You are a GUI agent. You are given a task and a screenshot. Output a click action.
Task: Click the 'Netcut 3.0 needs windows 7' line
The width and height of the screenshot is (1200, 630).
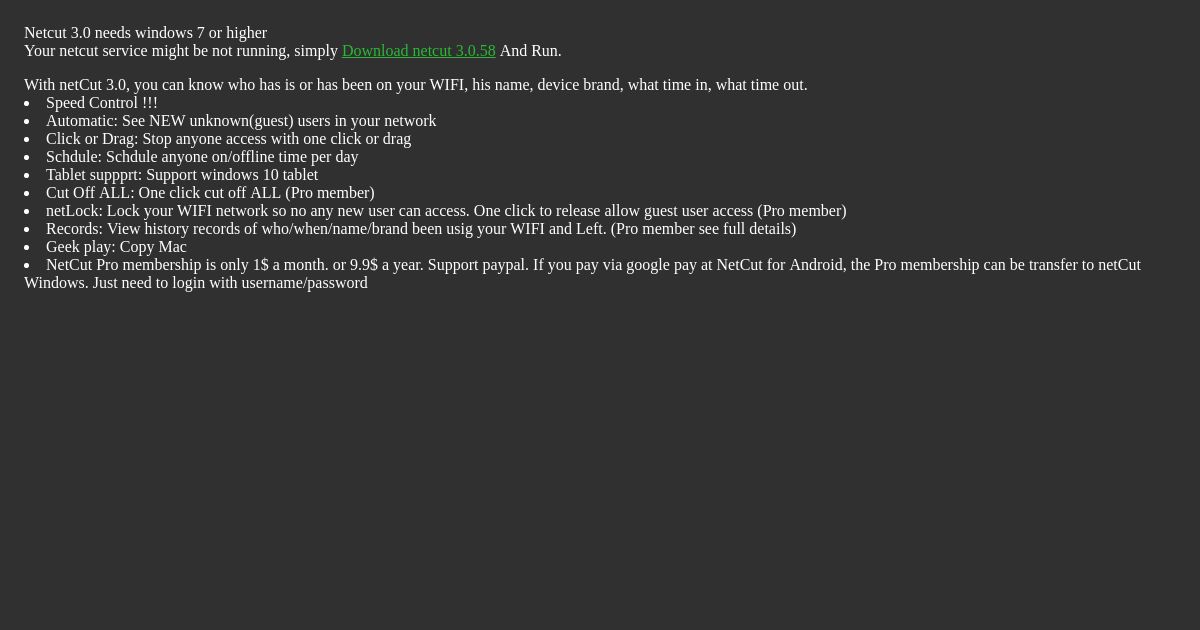[x=145, y=33]
